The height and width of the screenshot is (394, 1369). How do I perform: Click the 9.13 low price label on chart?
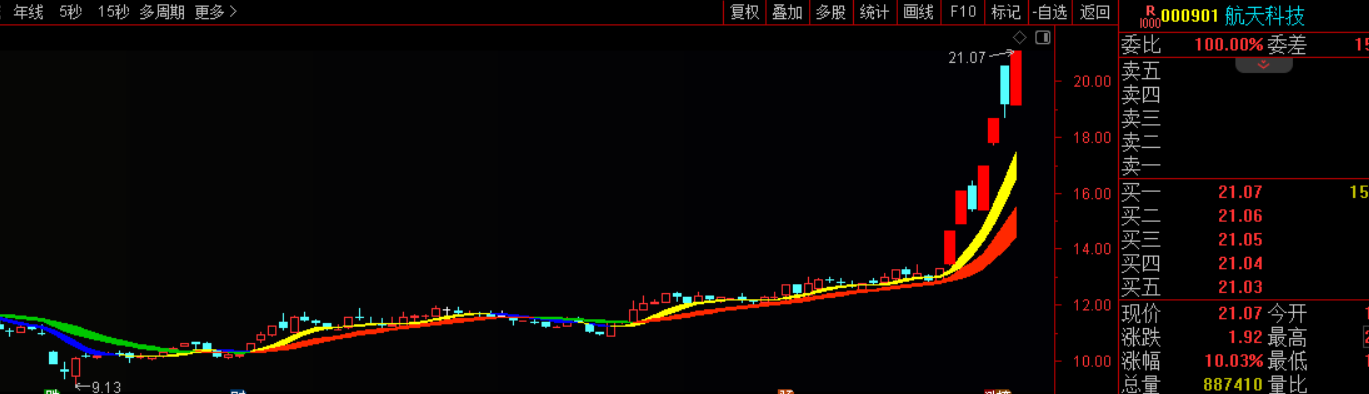(106, 387)
